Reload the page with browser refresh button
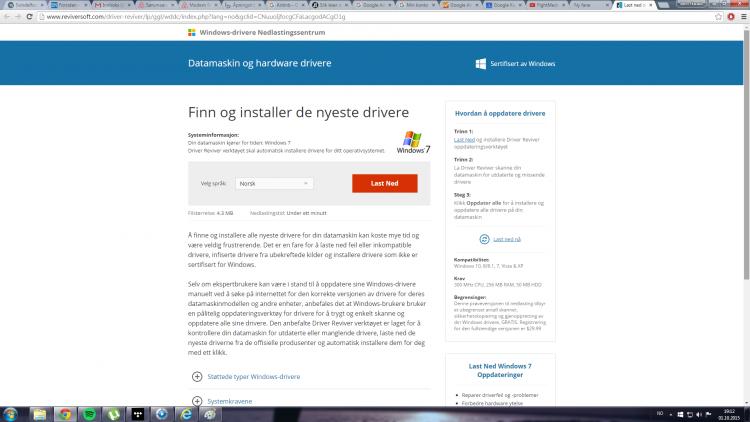Screen dimensions: 750x422 29,17
